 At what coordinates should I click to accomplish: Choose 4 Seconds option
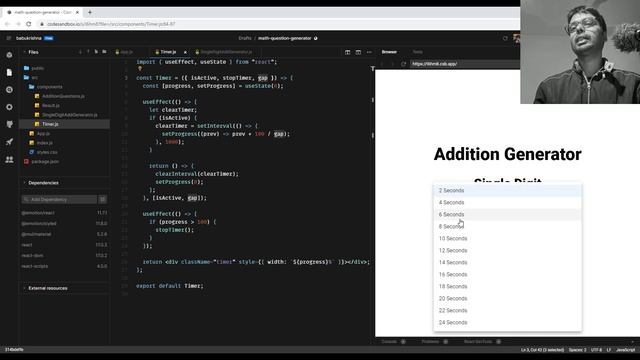click(507, 202)
